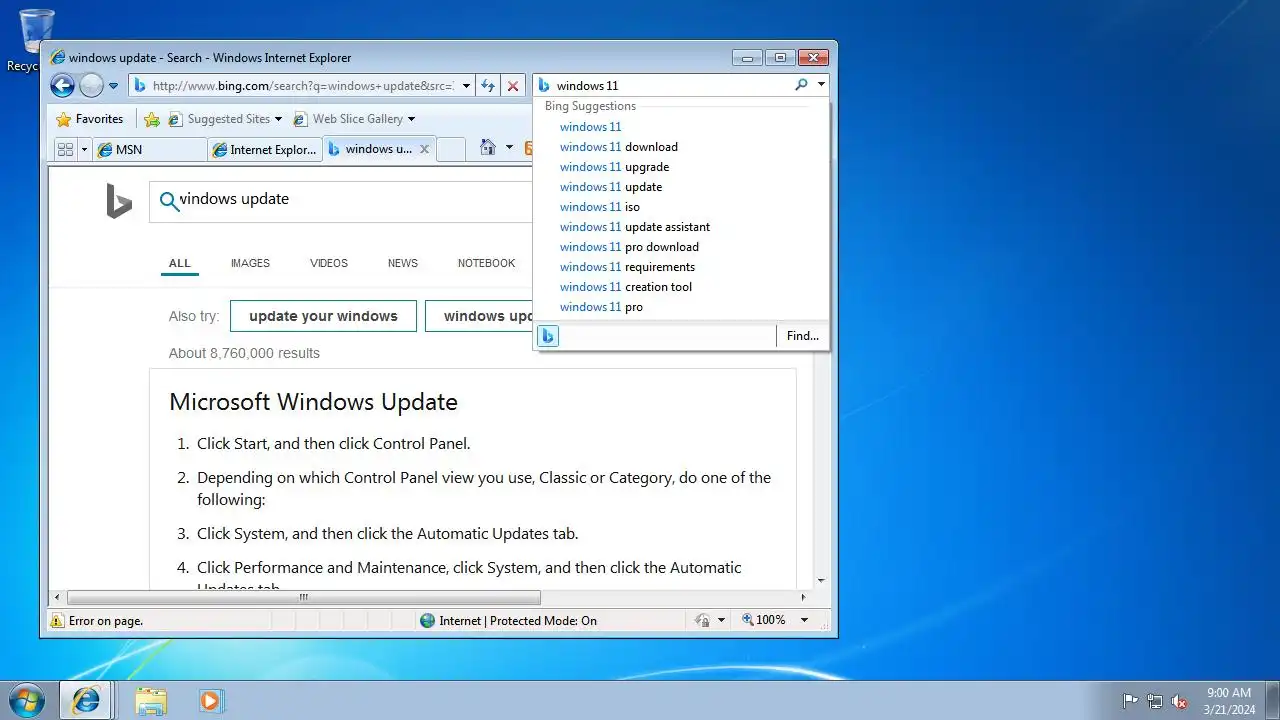Image resolution: width=1280 pixels, height=720 pixels.
Task: Open the Windows Start menu
Action: pyautogui.click(x=27, y=700)
